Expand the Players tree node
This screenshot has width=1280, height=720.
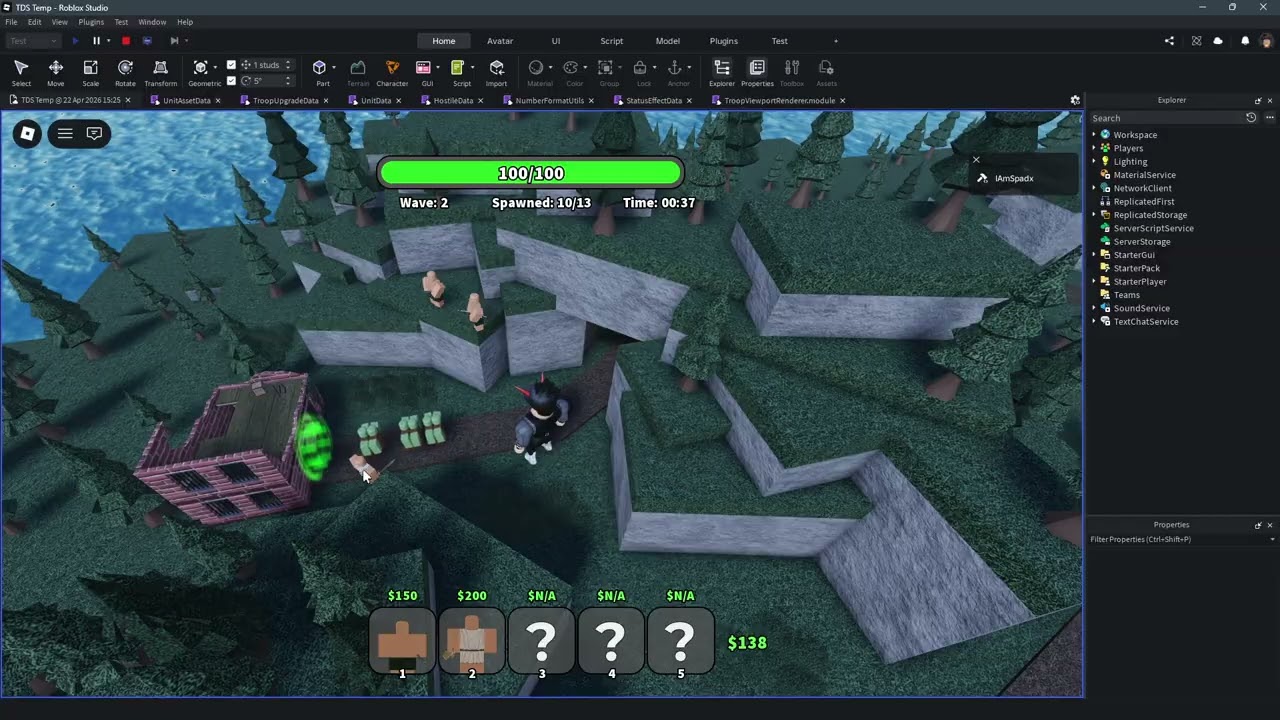point(1094,148)
